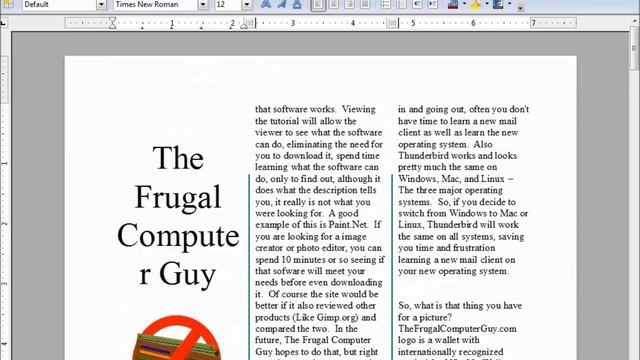Click 'spend 10 minutes or so seeing if'
640x360 pixels.
coord(320,260)
